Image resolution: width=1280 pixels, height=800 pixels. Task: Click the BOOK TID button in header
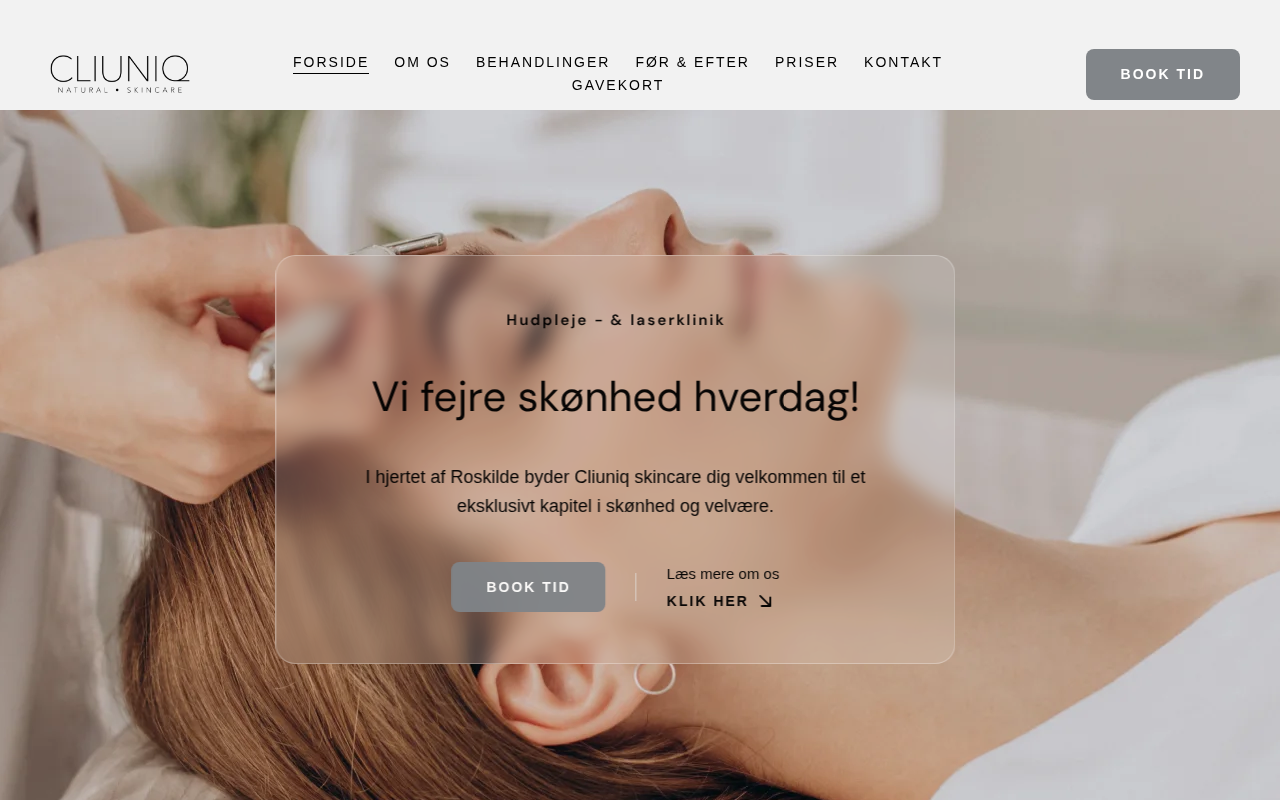point(1163,74)
